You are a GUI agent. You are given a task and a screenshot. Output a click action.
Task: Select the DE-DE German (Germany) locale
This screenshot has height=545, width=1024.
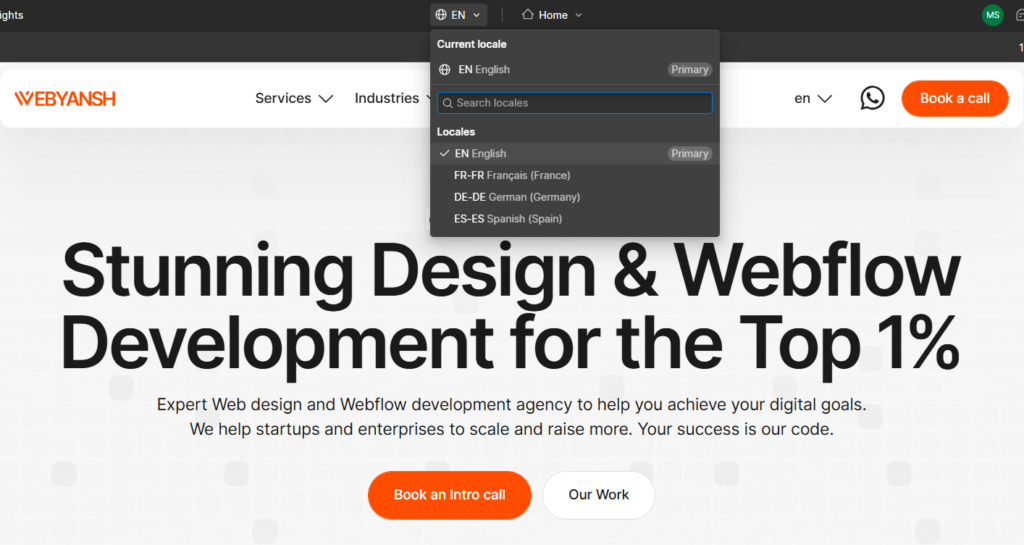pos(575,197)
